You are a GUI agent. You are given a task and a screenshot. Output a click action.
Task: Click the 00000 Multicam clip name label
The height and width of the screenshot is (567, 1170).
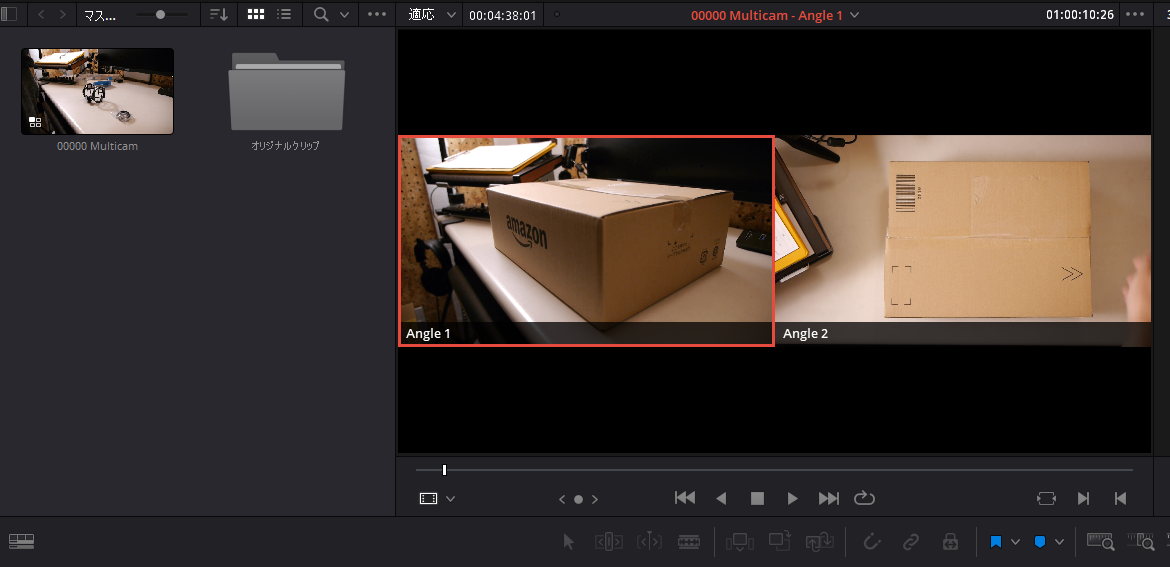(x=98, y=146)
